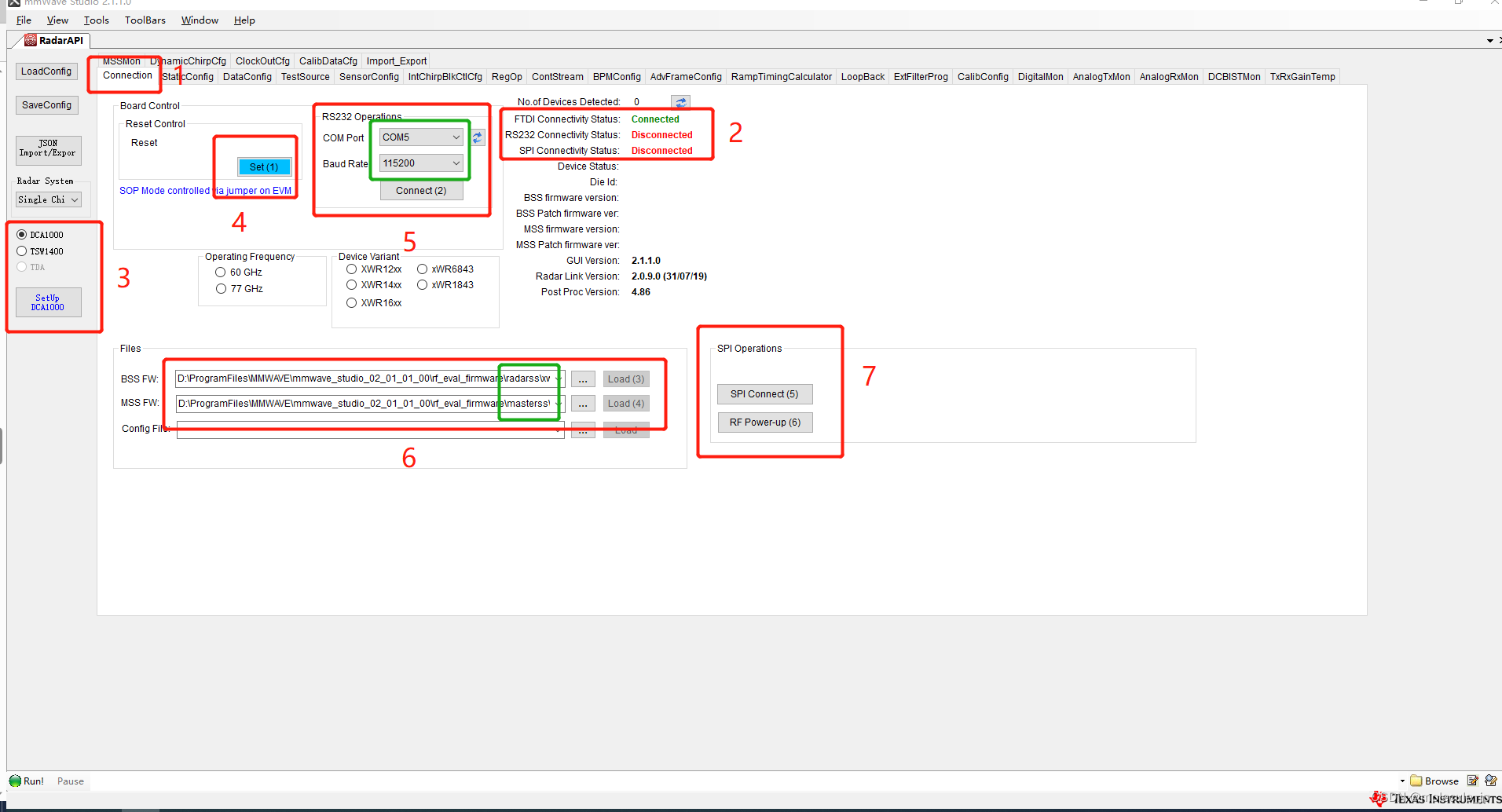
Task: Open the CalibDataCfg tab
Action: click(x=328, y=61)
